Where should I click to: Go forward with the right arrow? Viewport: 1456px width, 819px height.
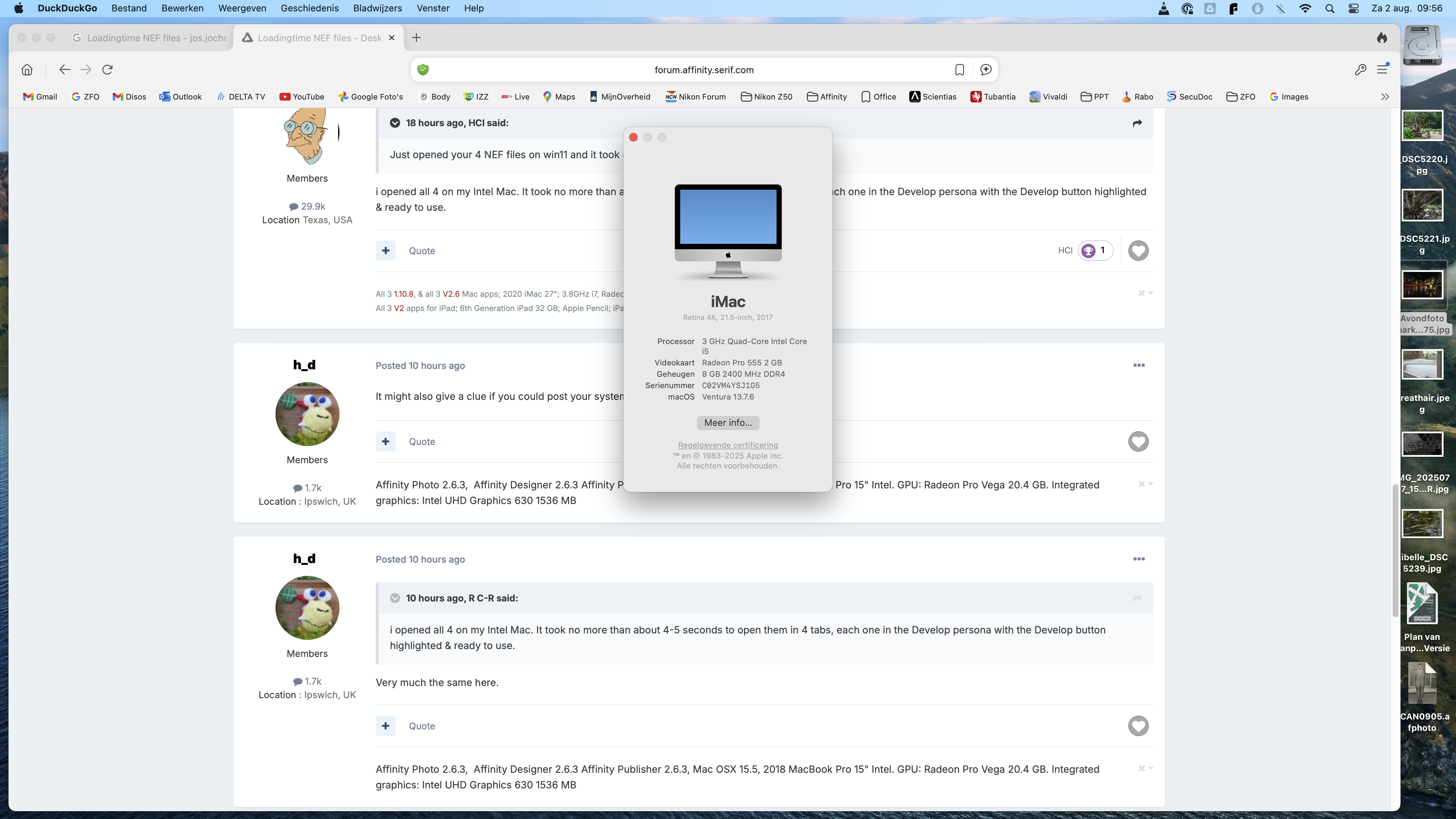pyautogui.click(x=86, y=70)
